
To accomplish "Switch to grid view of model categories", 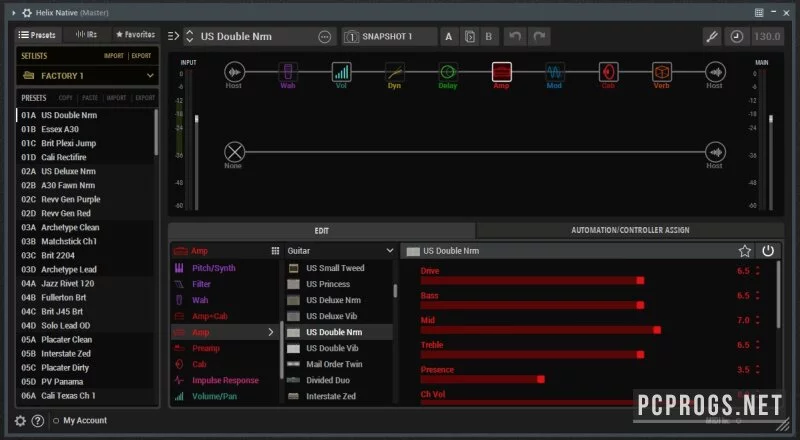I will (275, 251).
